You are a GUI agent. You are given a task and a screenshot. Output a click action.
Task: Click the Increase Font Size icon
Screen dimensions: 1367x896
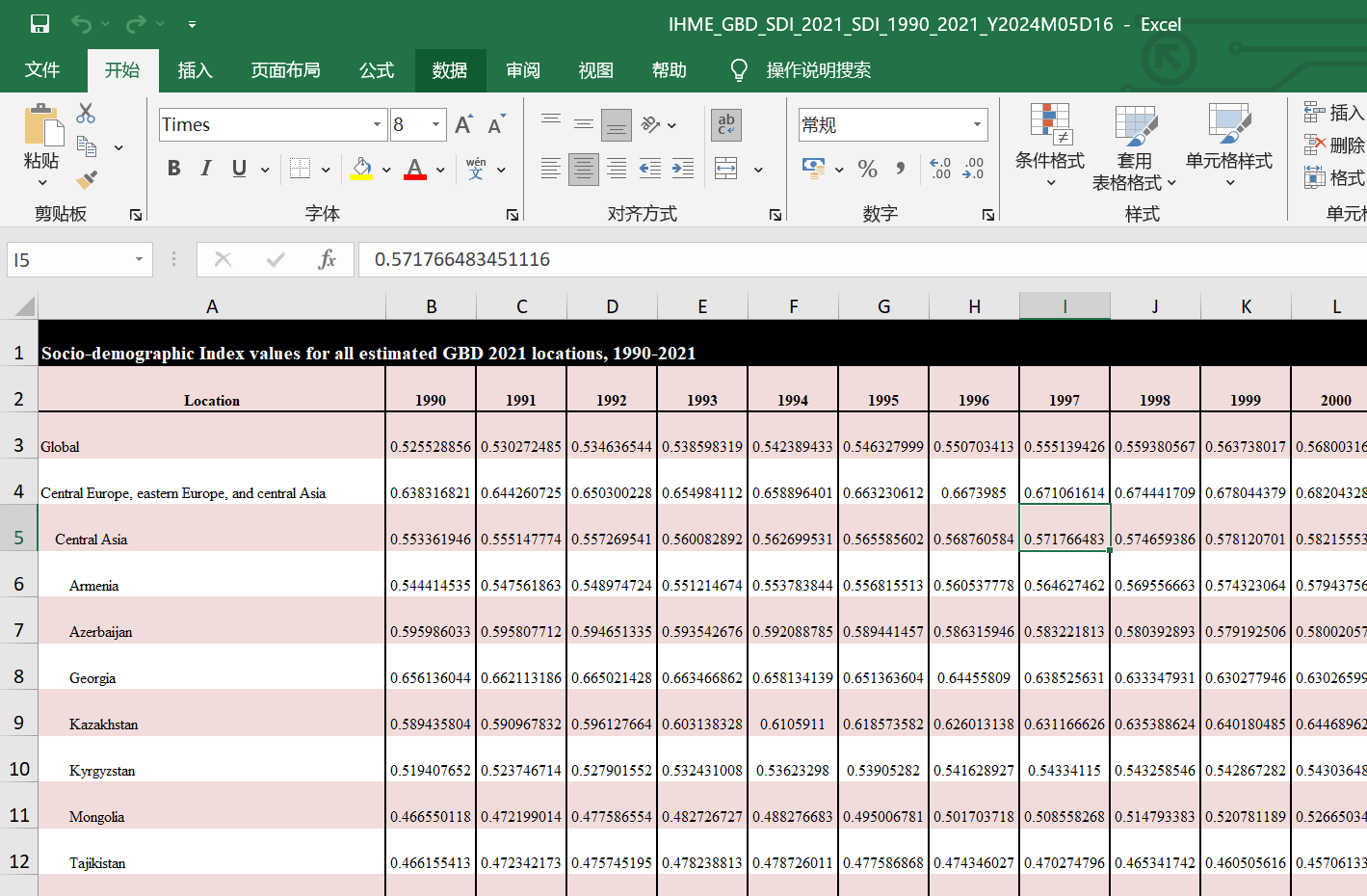463,125
